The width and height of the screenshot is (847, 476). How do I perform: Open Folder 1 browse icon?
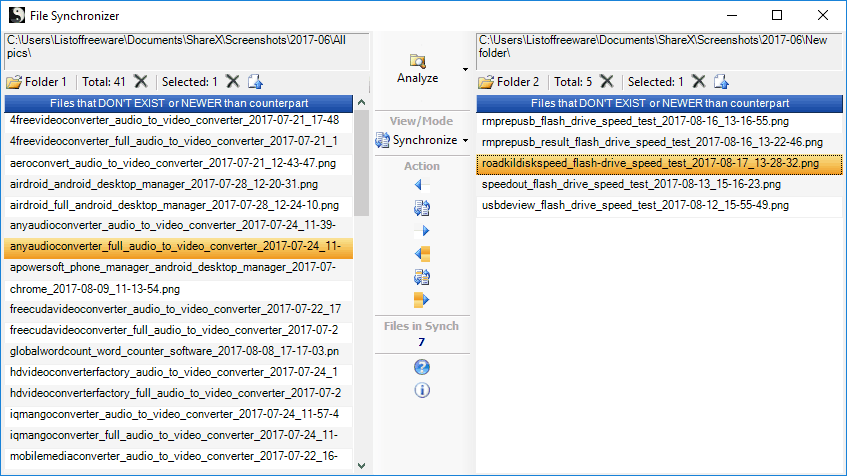(x=14, y=82)
